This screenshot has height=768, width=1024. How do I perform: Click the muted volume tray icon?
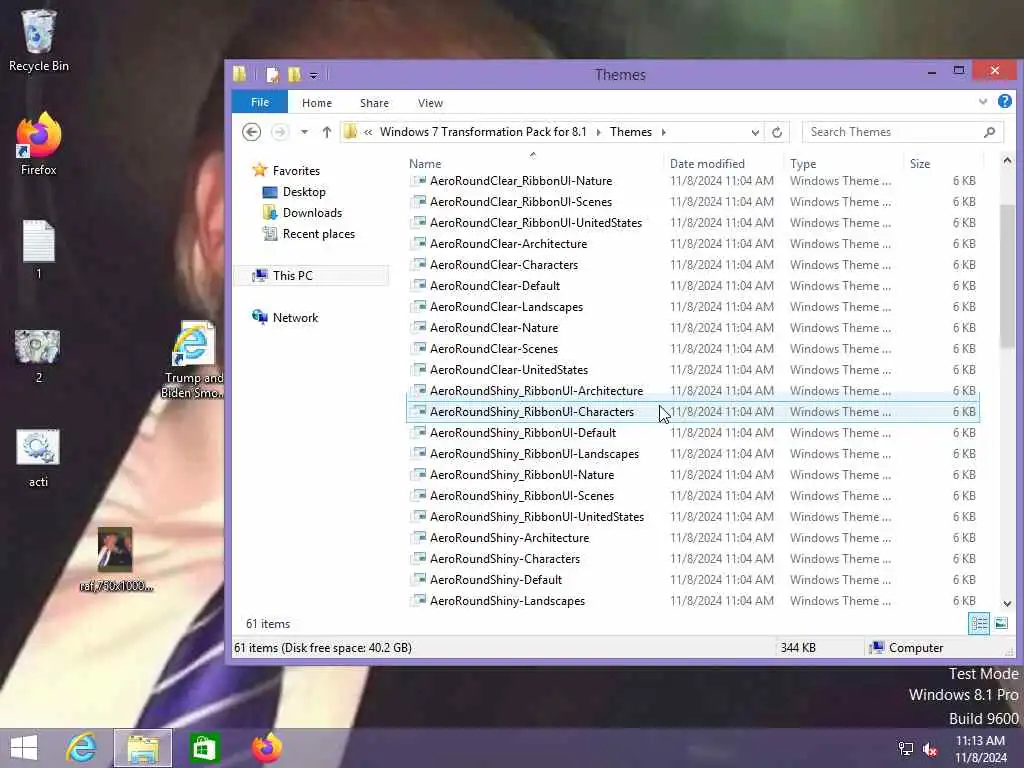929,748
